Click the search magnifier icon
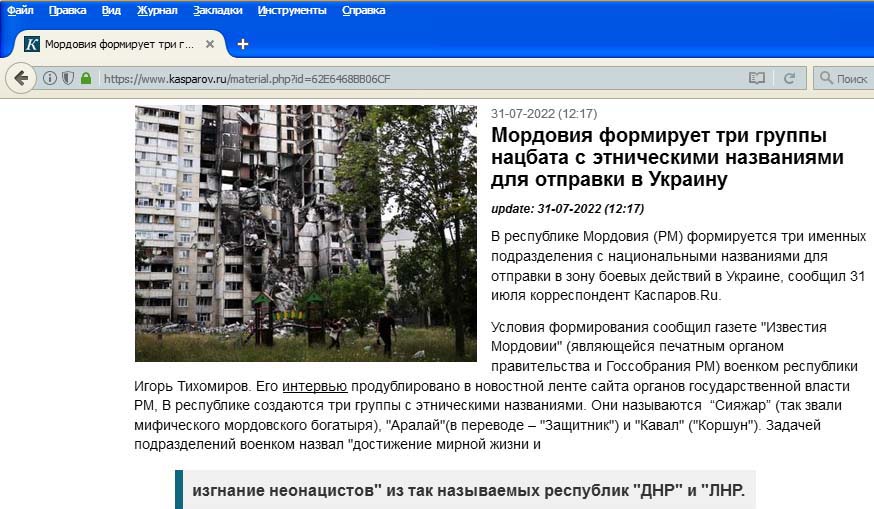This screenshot has width=874, height=509. click(x=826, y=78)
